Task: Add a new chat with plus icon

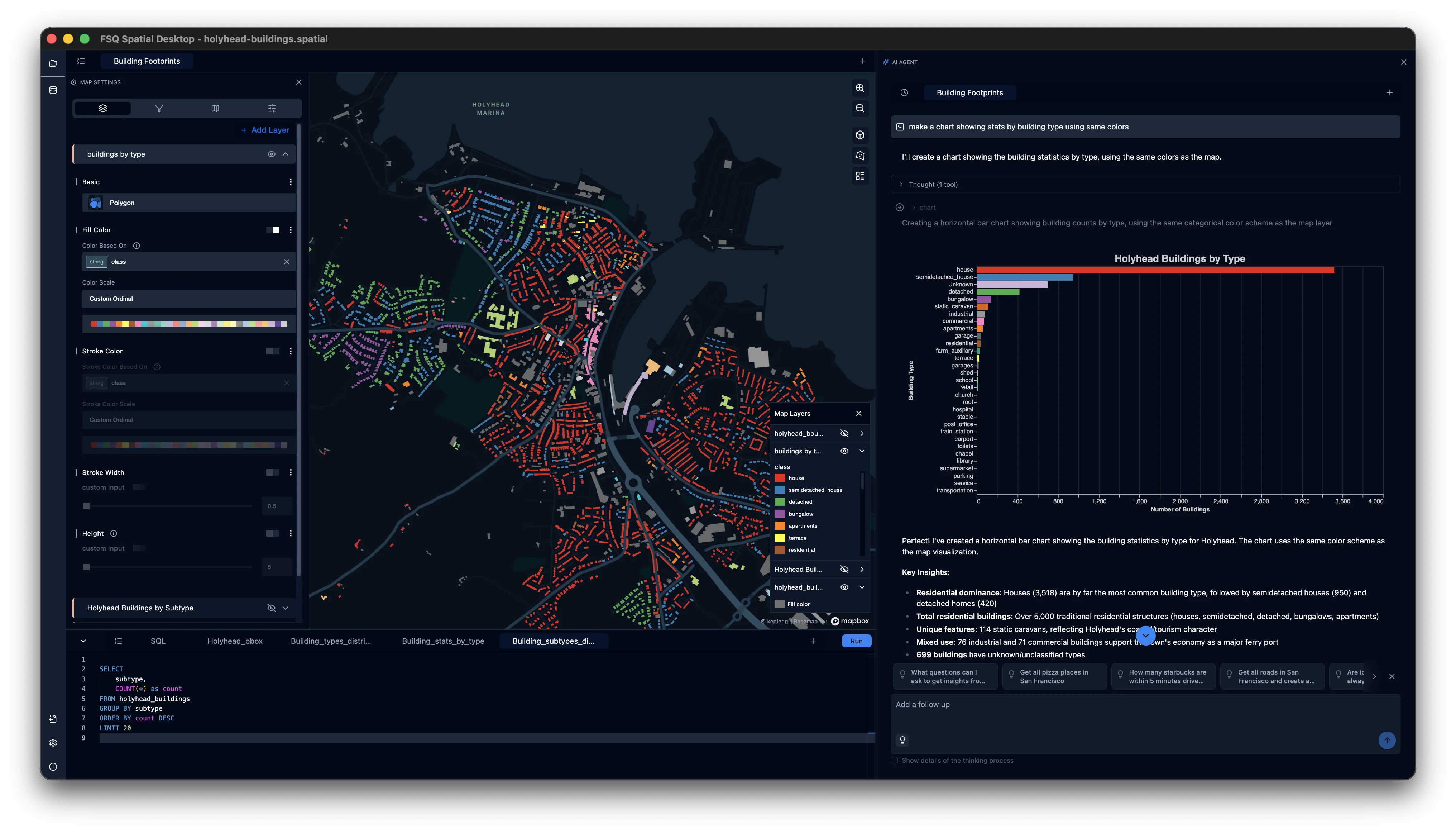Action: click(x=1389, y=93)
